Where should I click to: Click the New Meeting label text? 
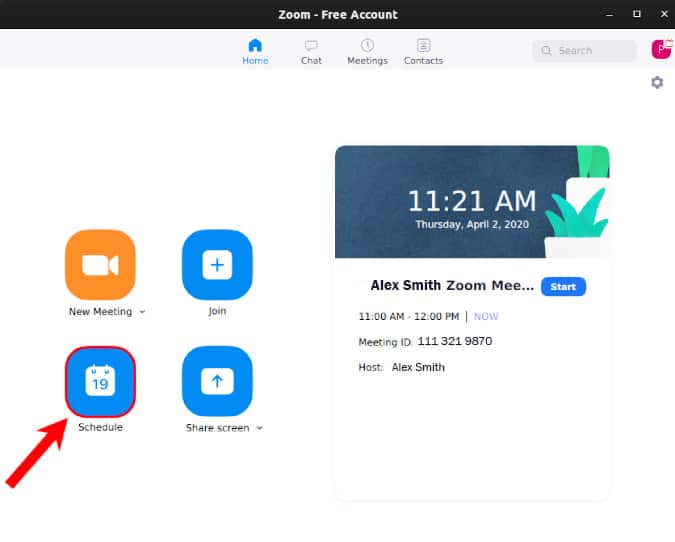click(100, 312)
